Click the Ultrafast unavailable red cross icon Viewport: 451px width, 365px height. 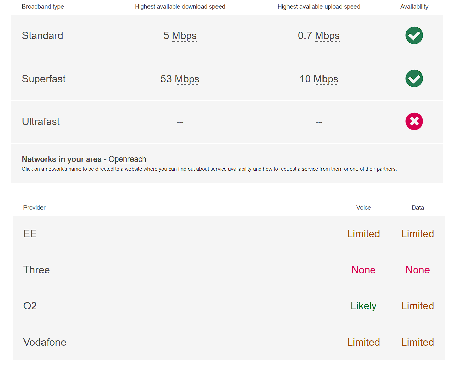pos(414,121)
